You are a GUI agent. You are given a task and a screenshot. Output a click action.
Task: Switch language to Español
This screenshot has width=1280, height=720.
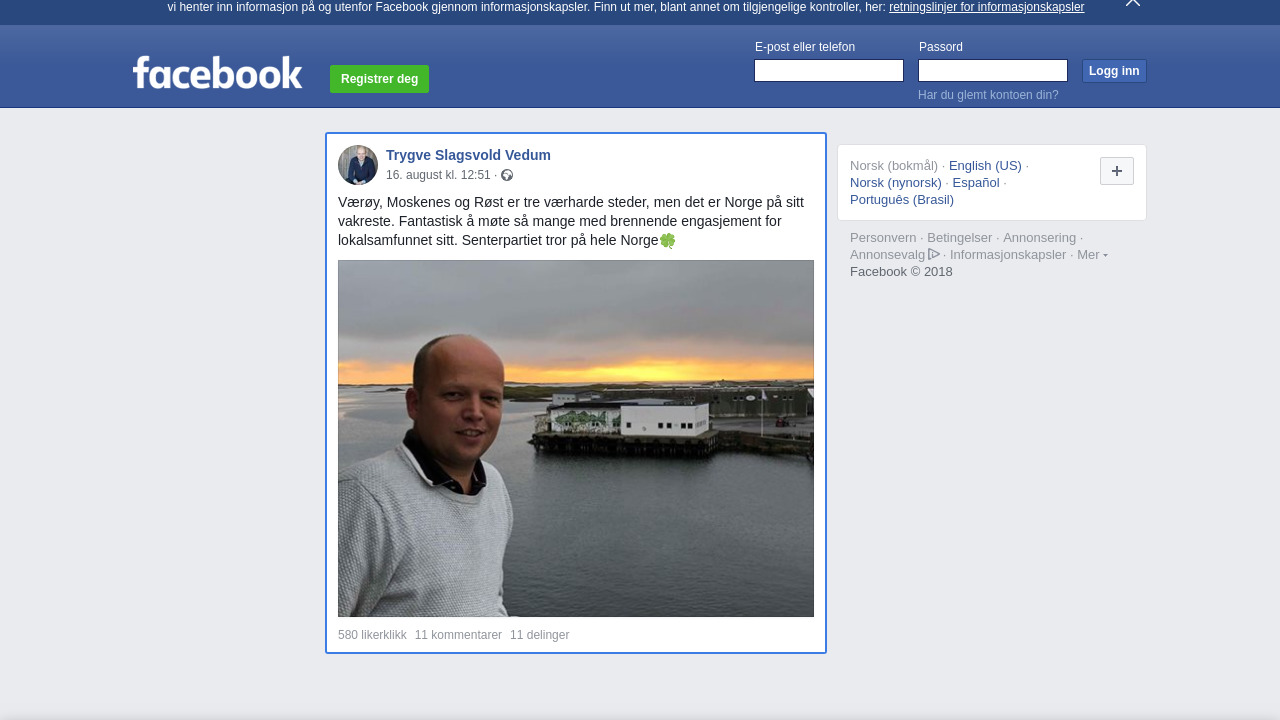[x=976, y=183]
